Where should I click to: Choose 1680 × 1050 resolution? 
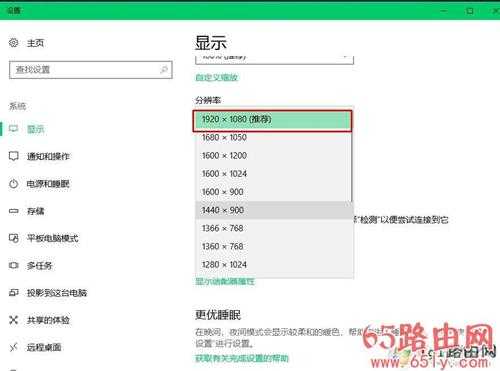click(x=272, y=137)
